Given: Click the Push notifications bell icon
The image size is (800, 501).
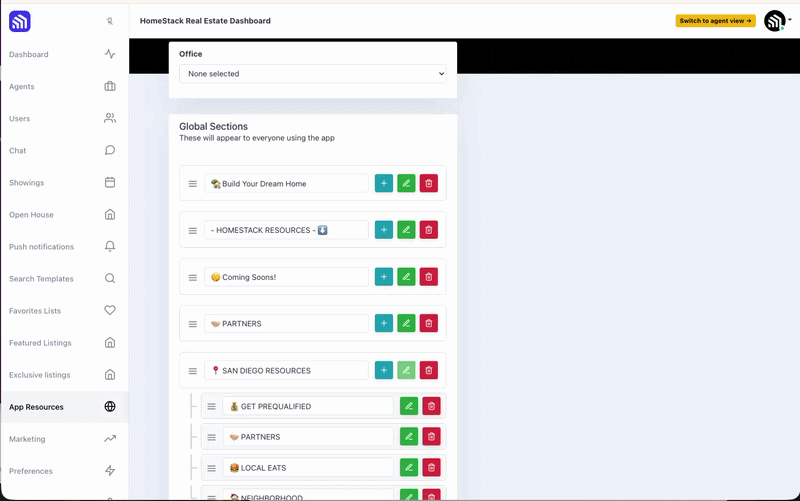Looking at the screenshot, I should click(110, 246).
